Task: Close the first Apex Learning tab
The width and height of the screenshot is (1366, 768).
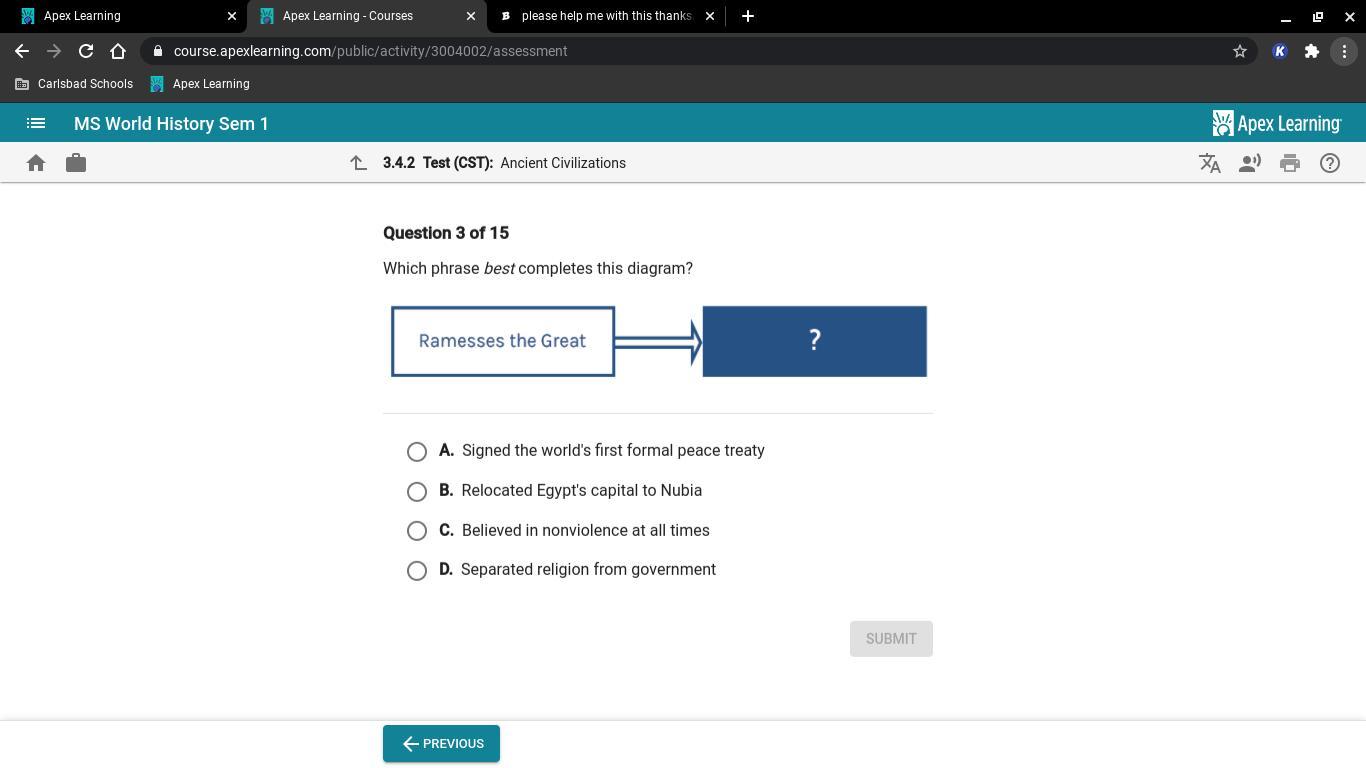Action: coord(232,16)
